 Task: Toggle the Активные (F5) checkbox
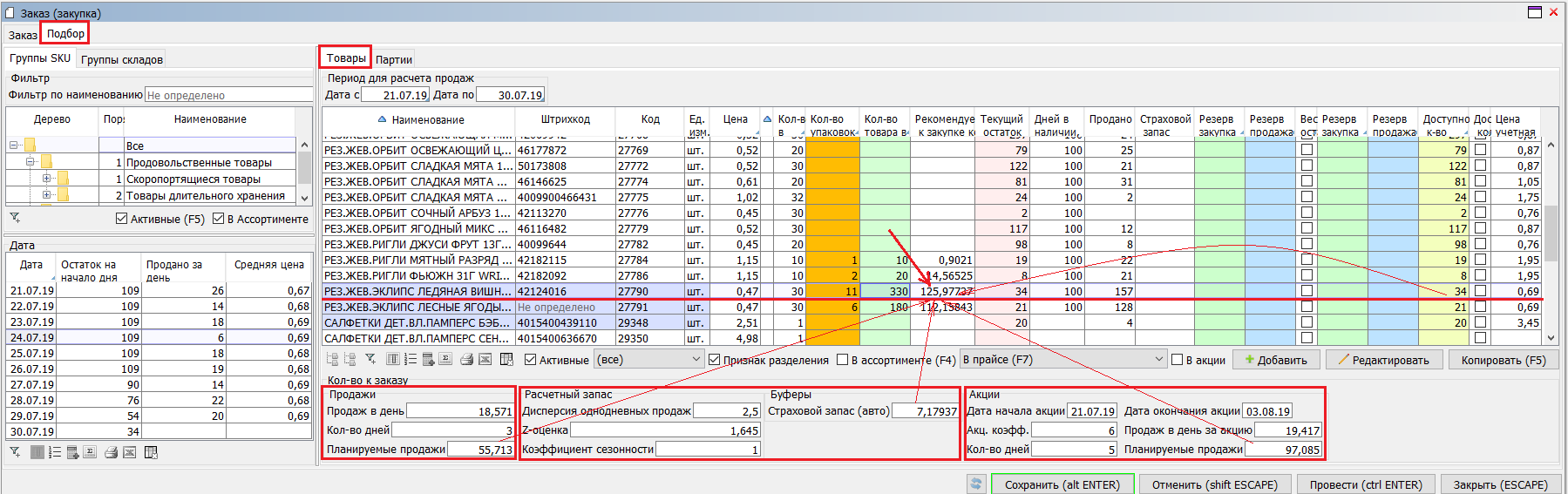(121, 219)
